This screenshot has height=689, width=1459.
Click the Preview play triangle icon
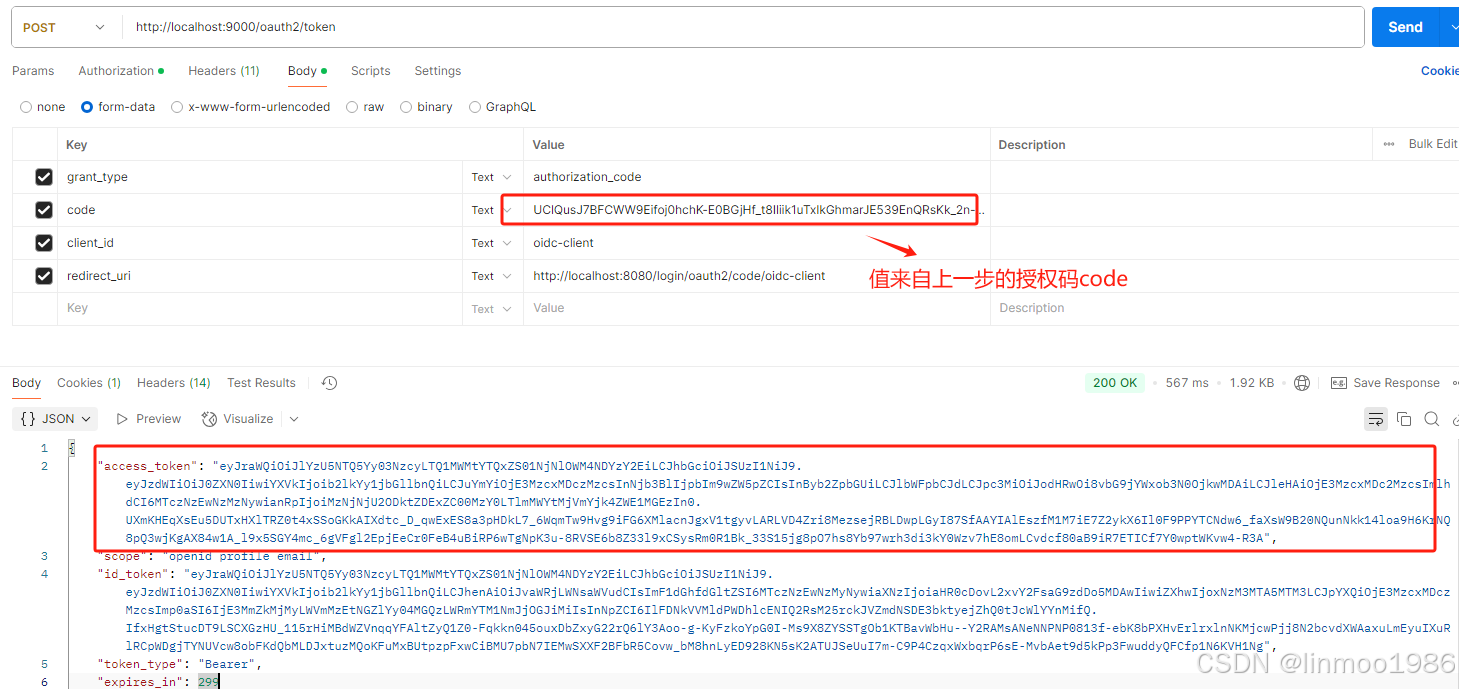(122, 419)
